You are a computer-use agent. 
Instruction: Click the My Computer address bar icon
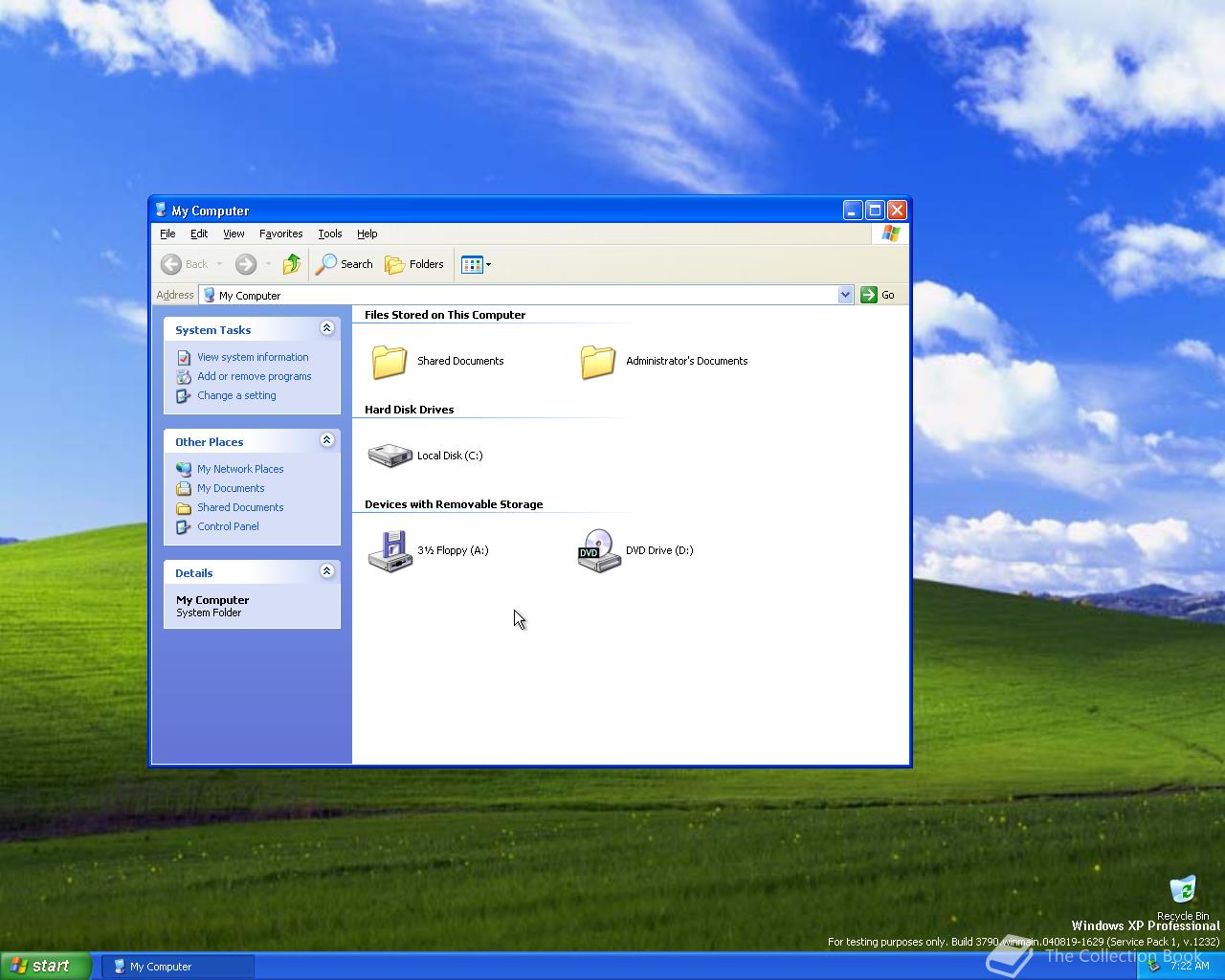210,295
